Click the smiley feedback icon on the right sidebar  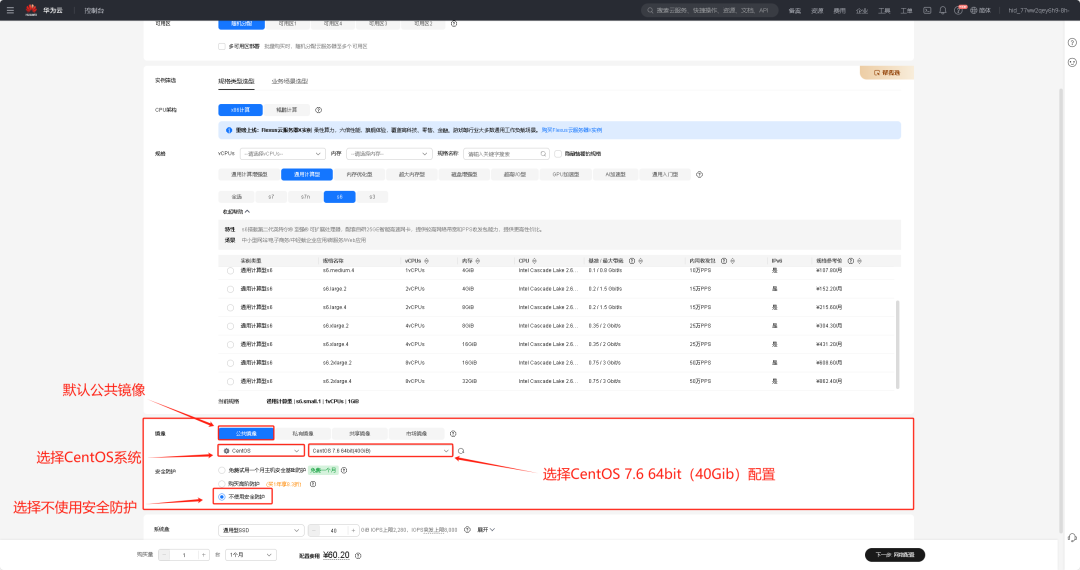tap(1072, 63)
